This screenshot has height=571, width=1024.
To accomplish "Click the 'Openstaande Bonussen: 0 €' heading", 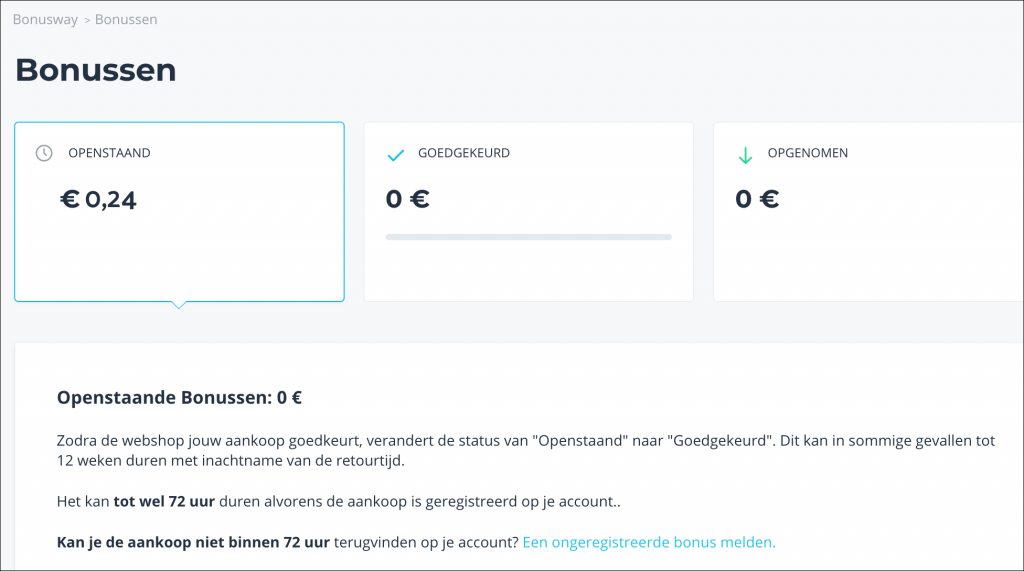I will click(x=179, y=398).
